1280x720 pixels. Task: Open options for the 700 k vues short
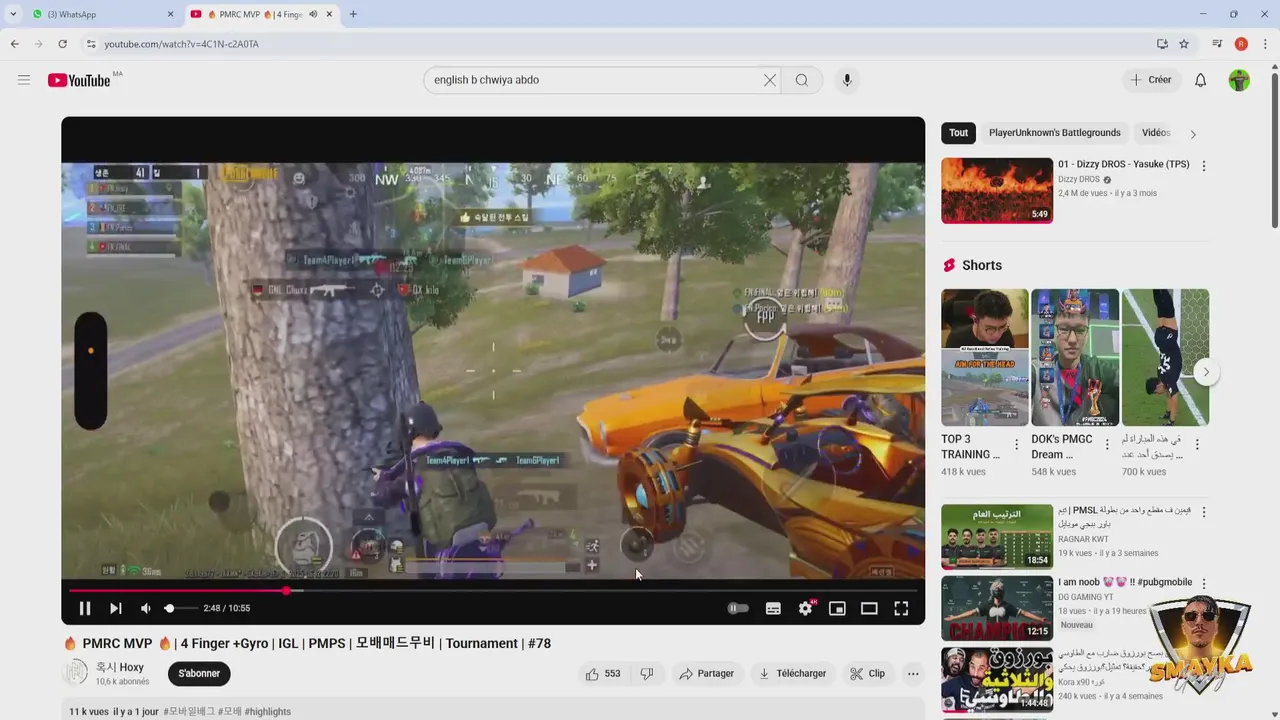[x=1197, y=444]
